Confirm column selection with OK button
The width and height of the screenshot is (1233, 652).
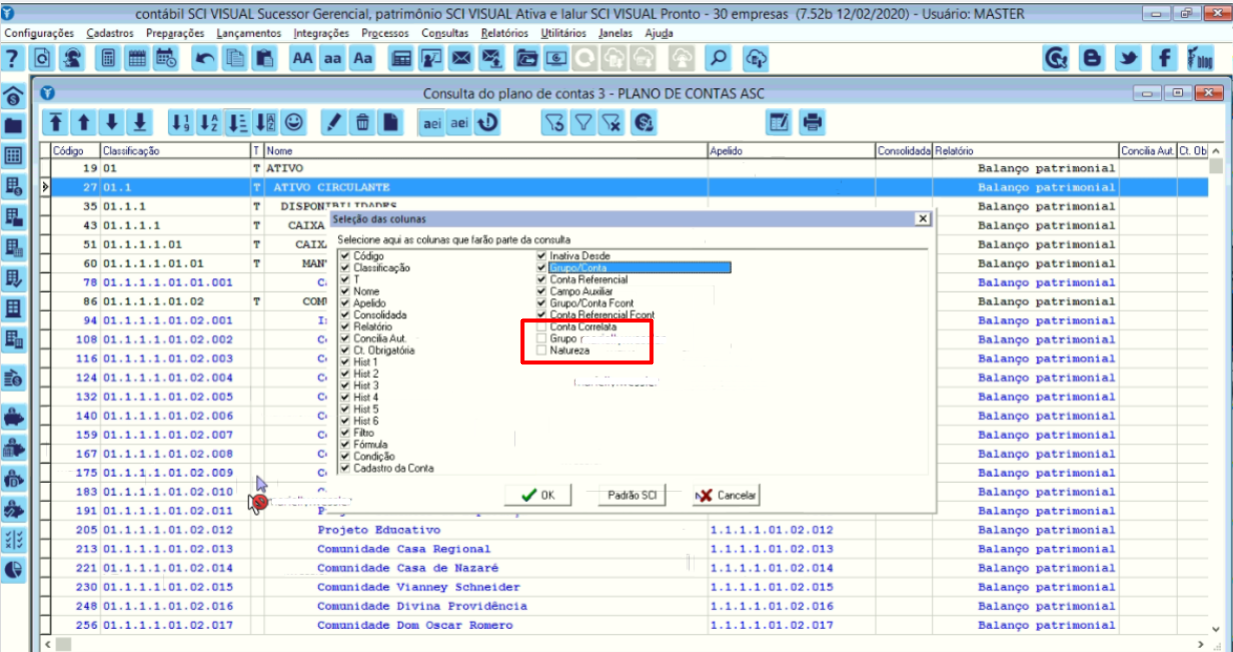click(538, 495)
